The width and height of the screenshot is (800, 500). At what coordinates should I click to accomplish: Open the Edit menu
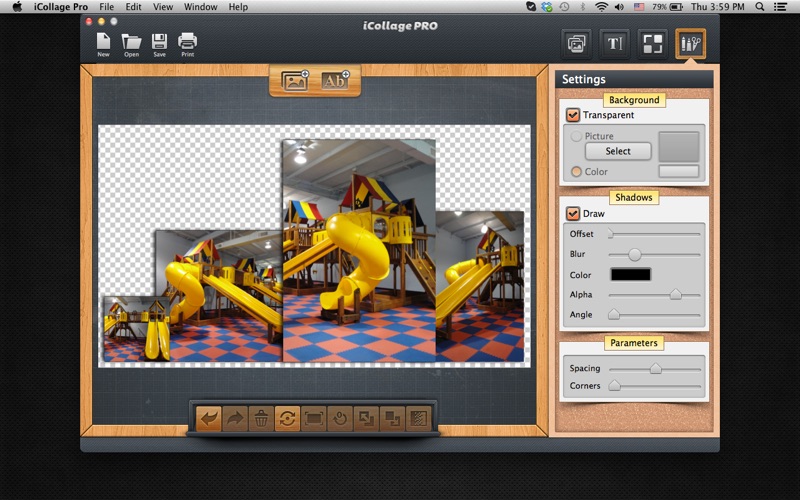click(133, 7)
